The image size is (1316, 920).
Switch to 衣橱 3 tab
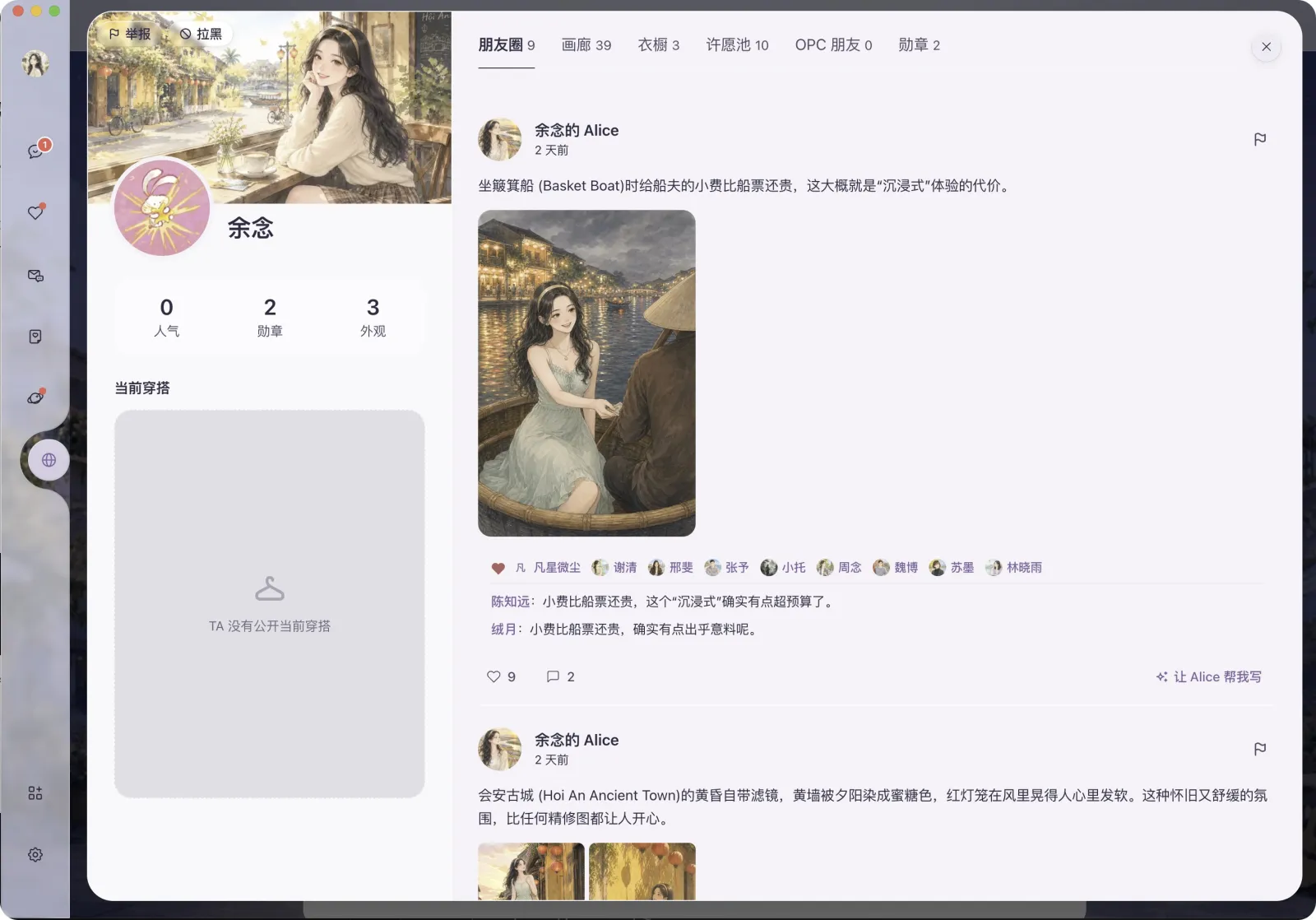pos(658,45)
